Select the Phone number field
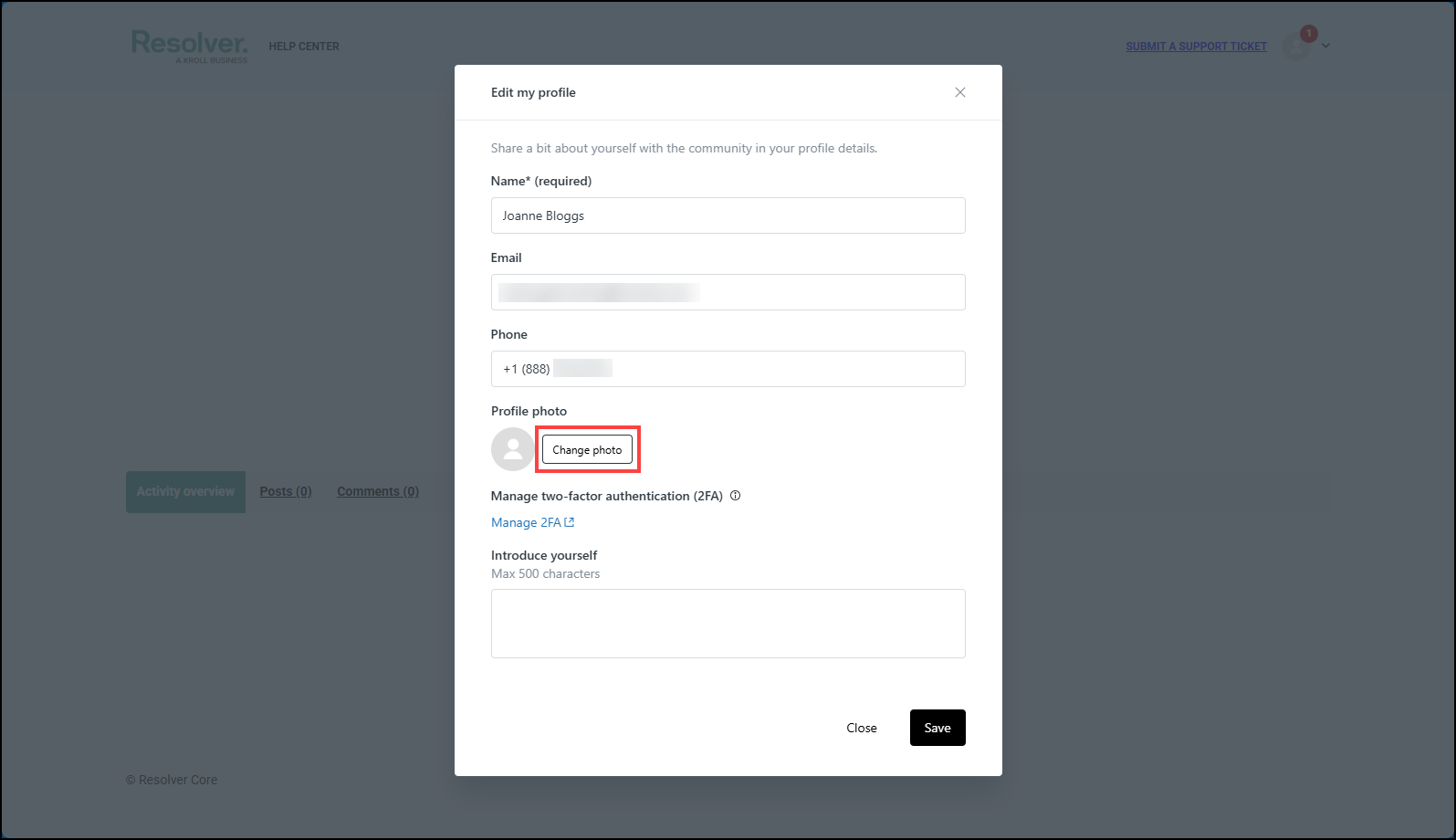1456x840 pixels. [728, 369]
